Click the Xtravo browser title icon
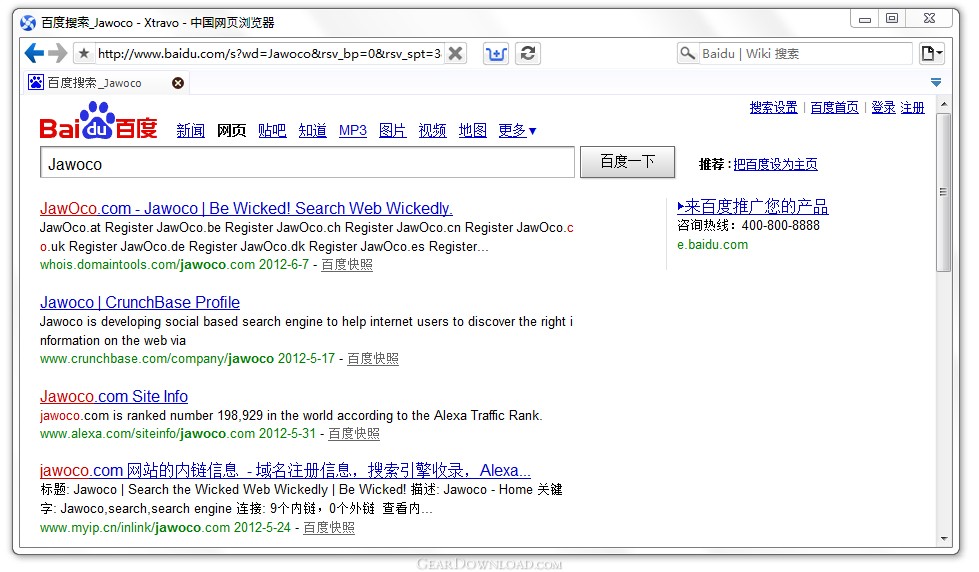This screenshot has width=979, height=572. 28,23
